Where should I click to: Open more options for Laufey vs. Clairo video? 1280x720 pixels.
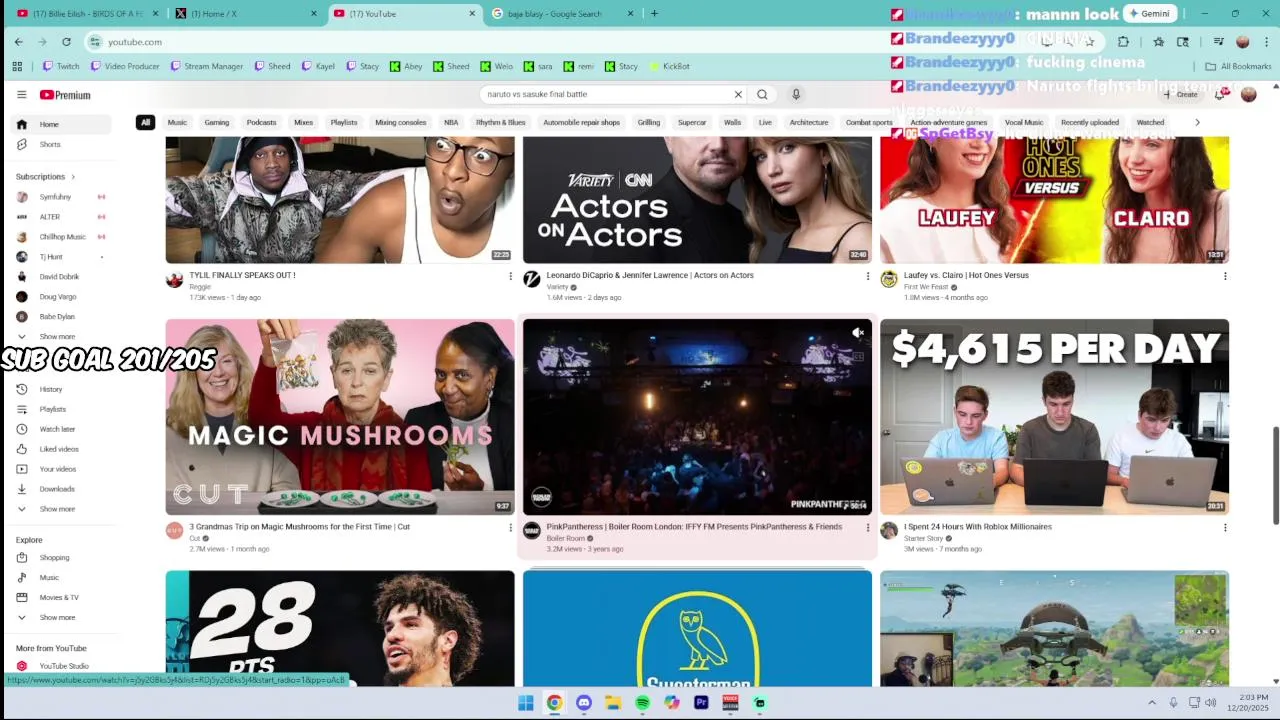[x=1224, y=276]
